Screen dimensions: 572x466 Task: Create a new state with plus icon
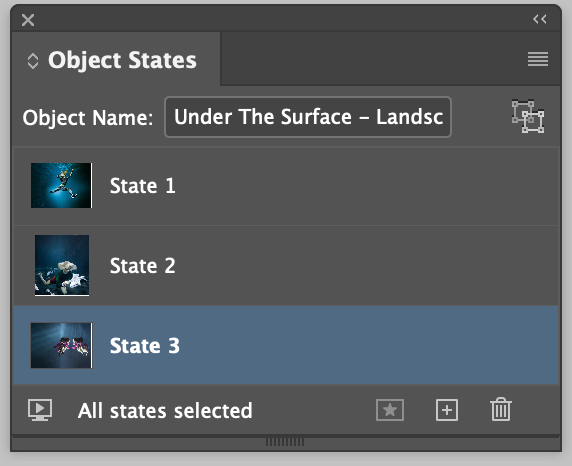tap(447, 410)
